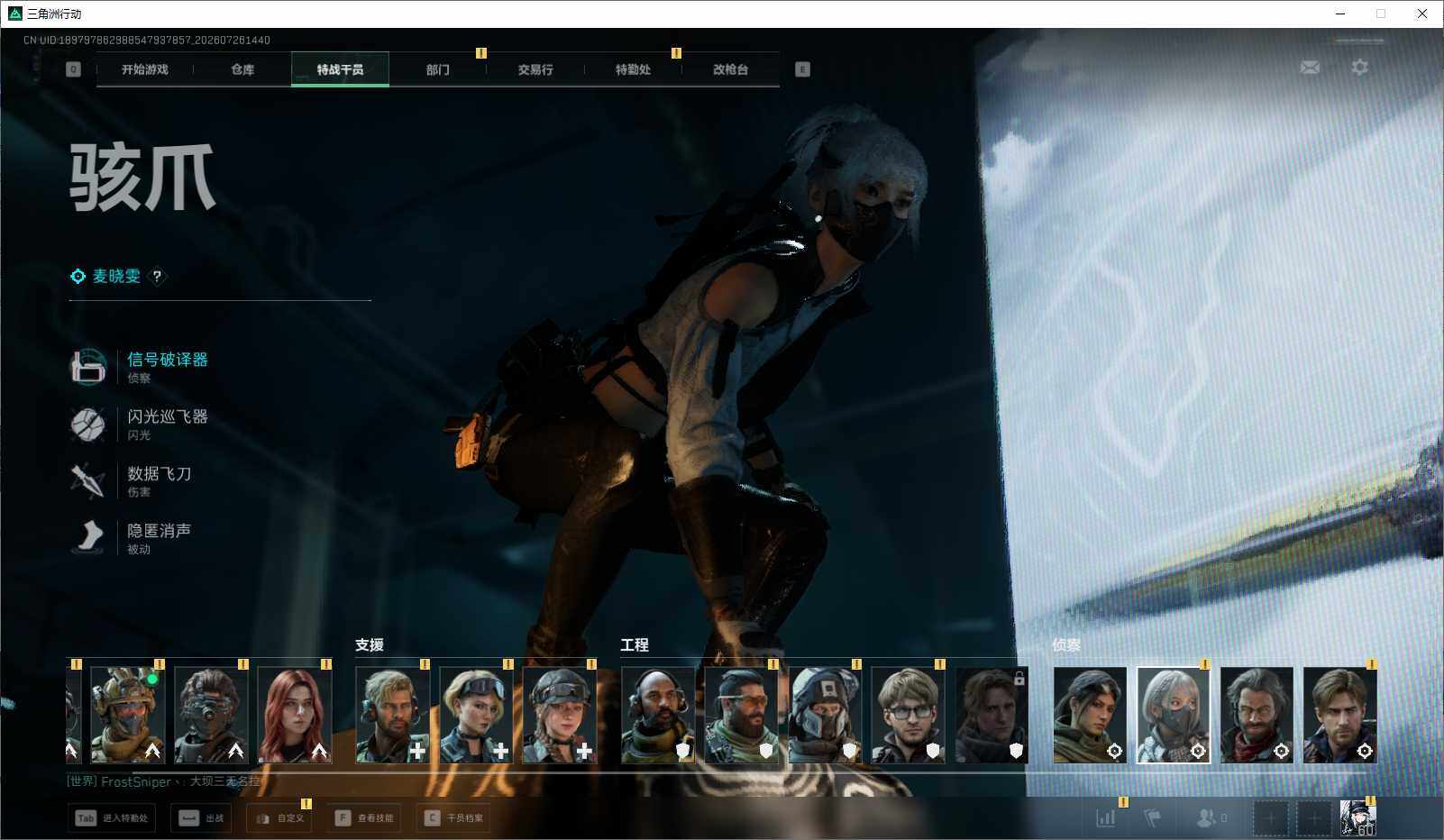Click the operator name 麦晓雯

pos(117,277)
